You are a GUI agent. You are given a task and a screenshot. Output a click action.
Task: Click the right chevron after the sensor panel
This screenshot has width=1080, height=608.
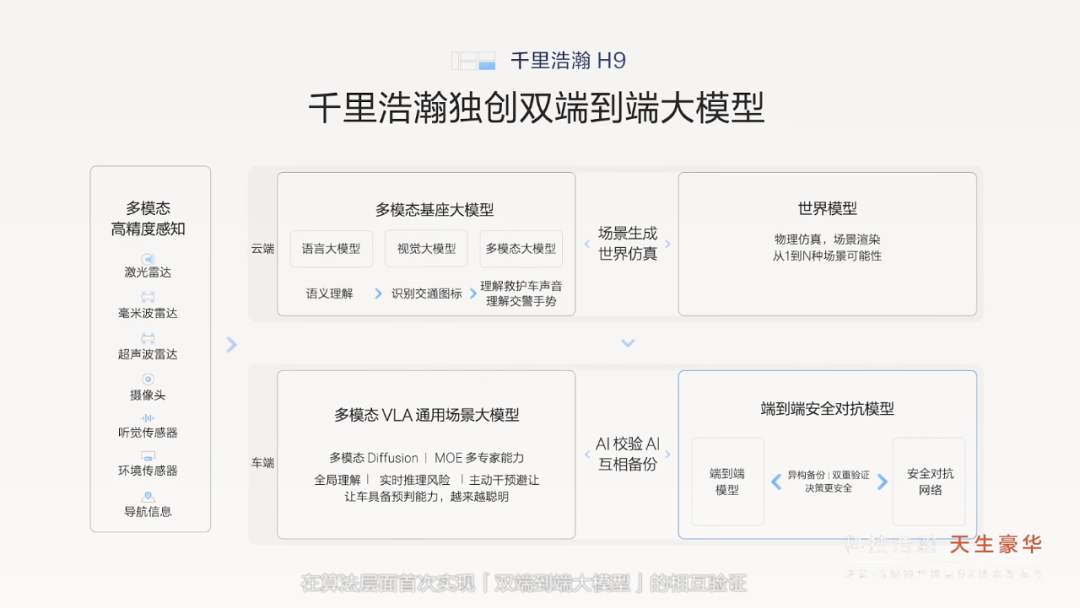click(231, 344)
